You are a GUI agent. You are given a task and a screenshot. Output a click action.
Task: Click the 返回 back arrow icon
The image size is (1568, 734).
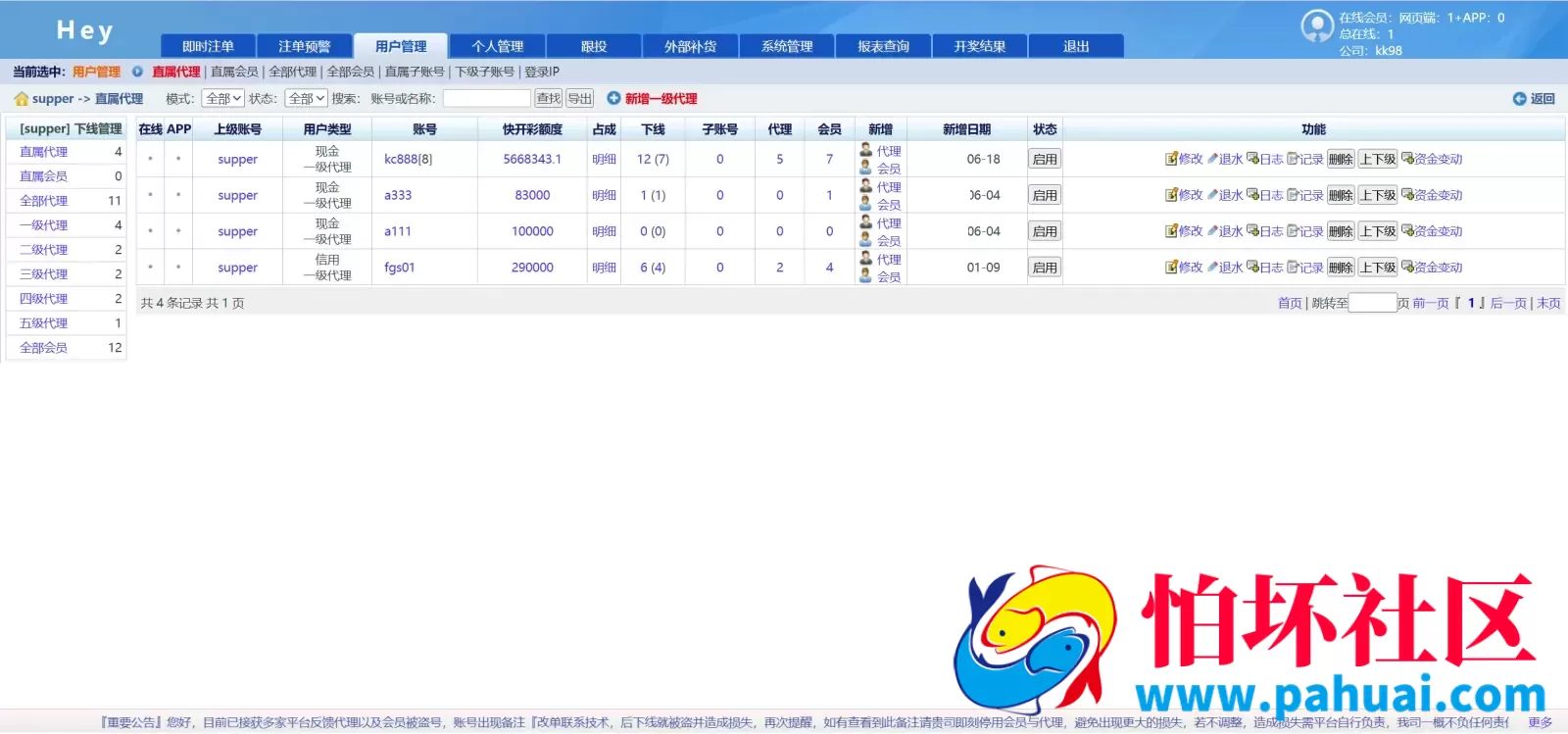[1520, 98]
